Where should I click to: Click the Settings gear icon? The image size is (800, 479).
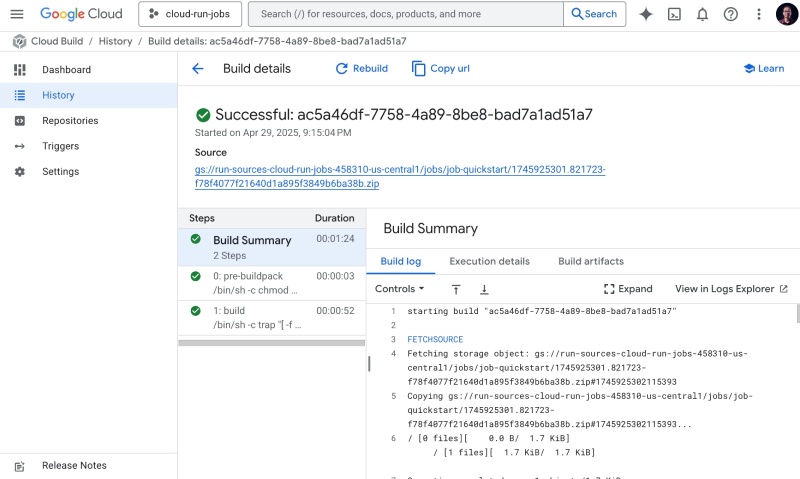coord(19,172)
